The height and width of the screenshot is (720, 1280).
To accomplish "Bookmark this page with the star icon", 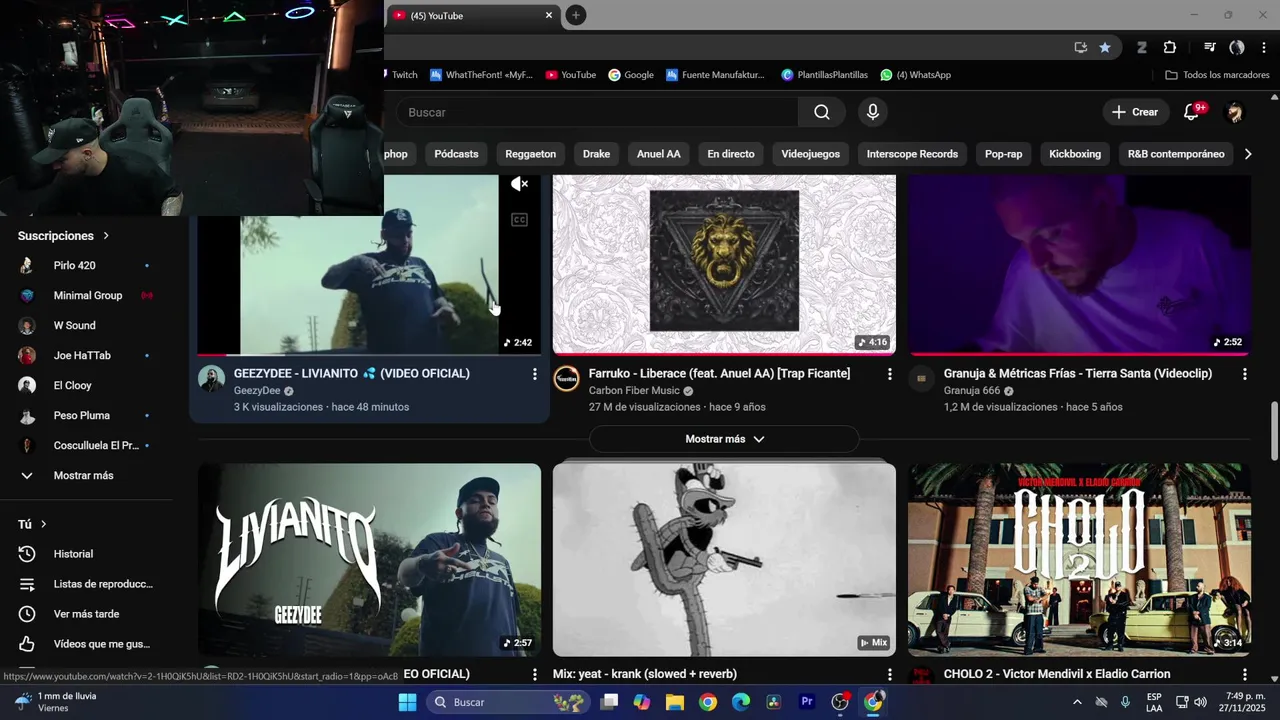I will (x=1105, y=47).
